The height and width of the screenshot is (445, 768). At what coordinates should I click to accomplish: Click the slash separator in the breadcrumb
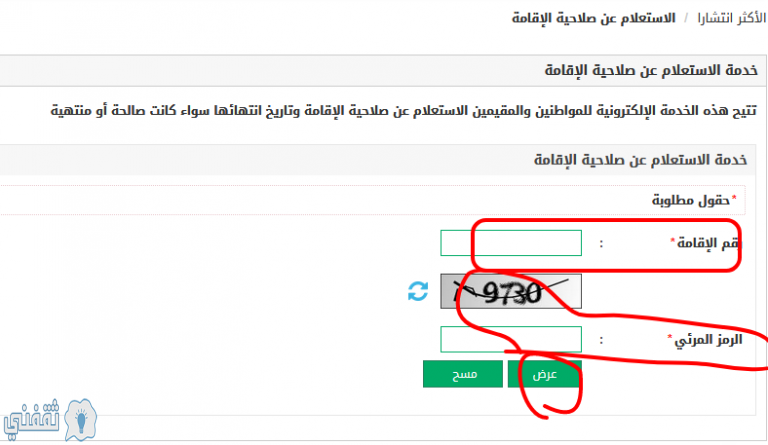click(687, 19)
